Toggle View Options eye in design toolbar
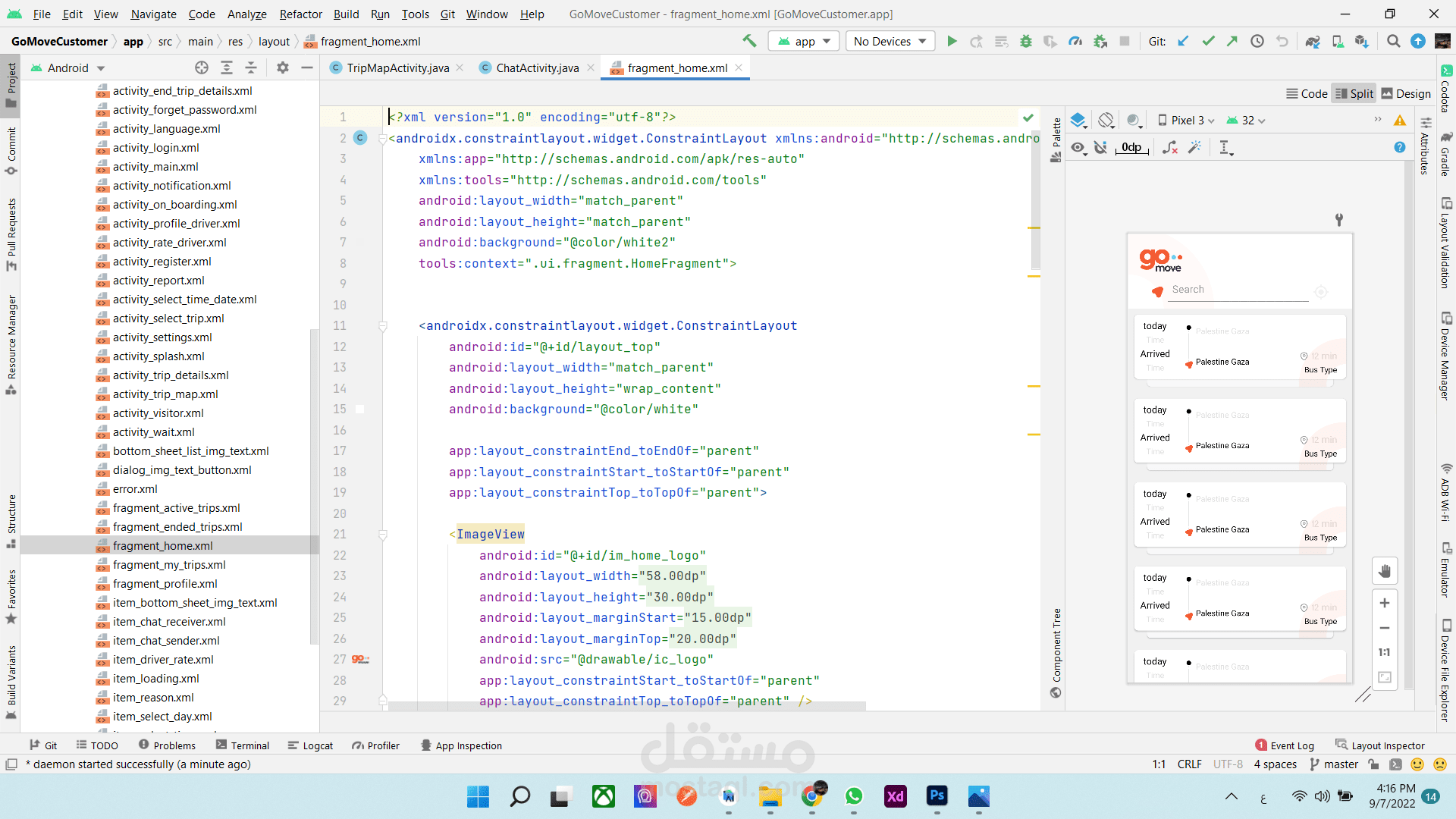 pos(1078,148)
